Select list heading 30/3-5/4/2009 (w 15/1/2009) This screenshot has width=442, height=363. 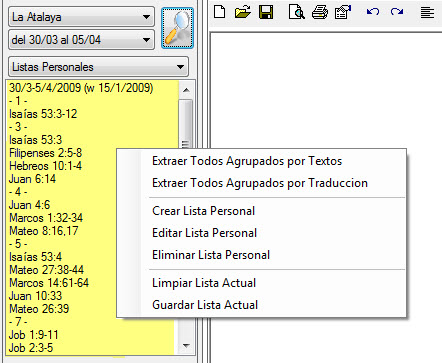pyautogui.click(x=81, y=88)
